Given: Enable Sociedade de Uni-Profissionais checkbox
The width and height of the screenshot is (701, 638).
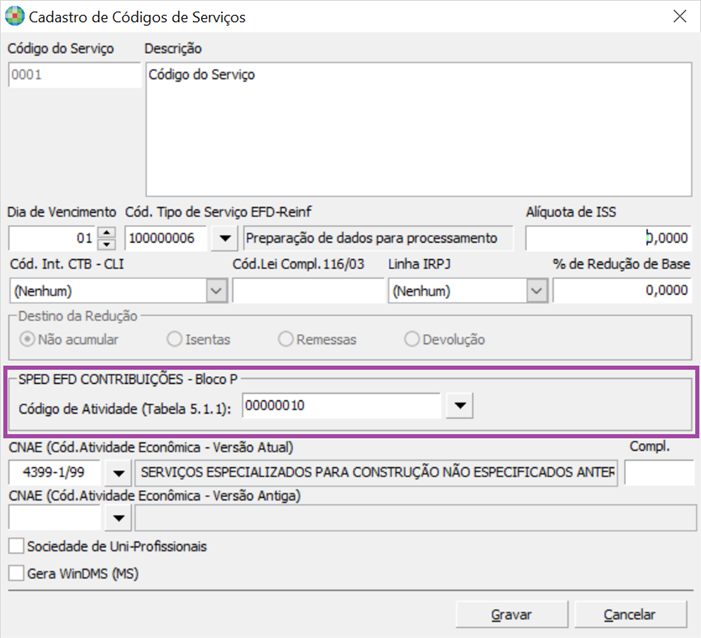Looking at the screenshot, I should tap(15, 546).
